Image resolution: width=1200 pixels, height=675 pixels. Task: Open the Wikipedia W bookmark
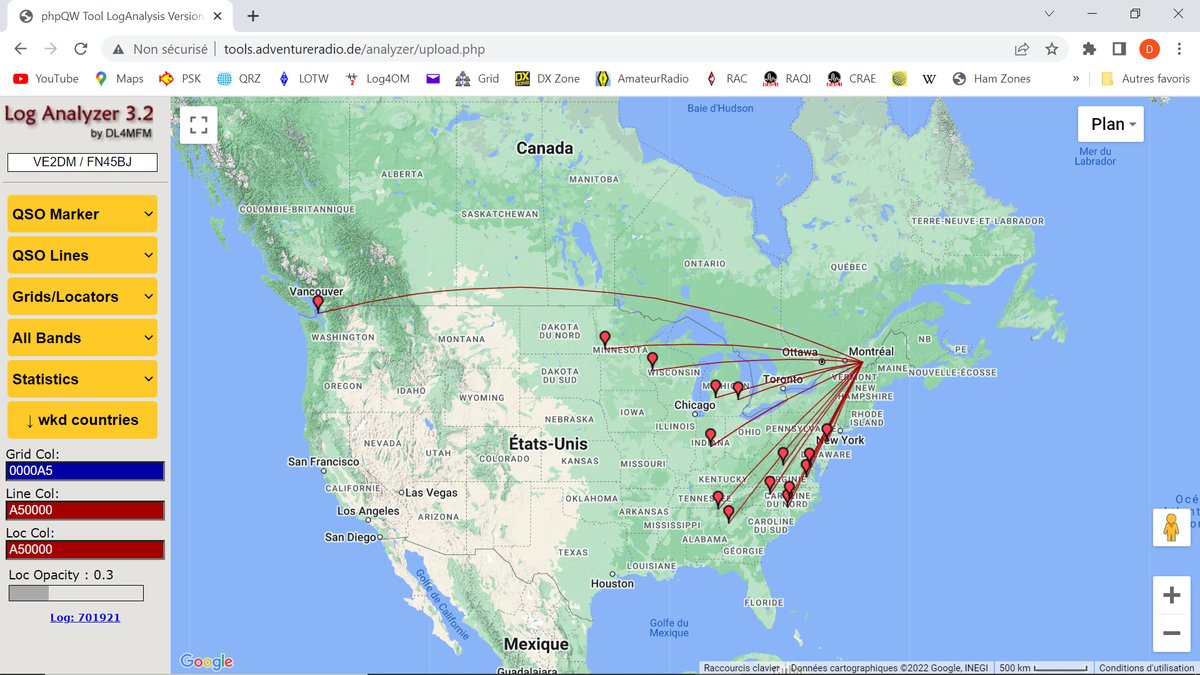[929, 78]
